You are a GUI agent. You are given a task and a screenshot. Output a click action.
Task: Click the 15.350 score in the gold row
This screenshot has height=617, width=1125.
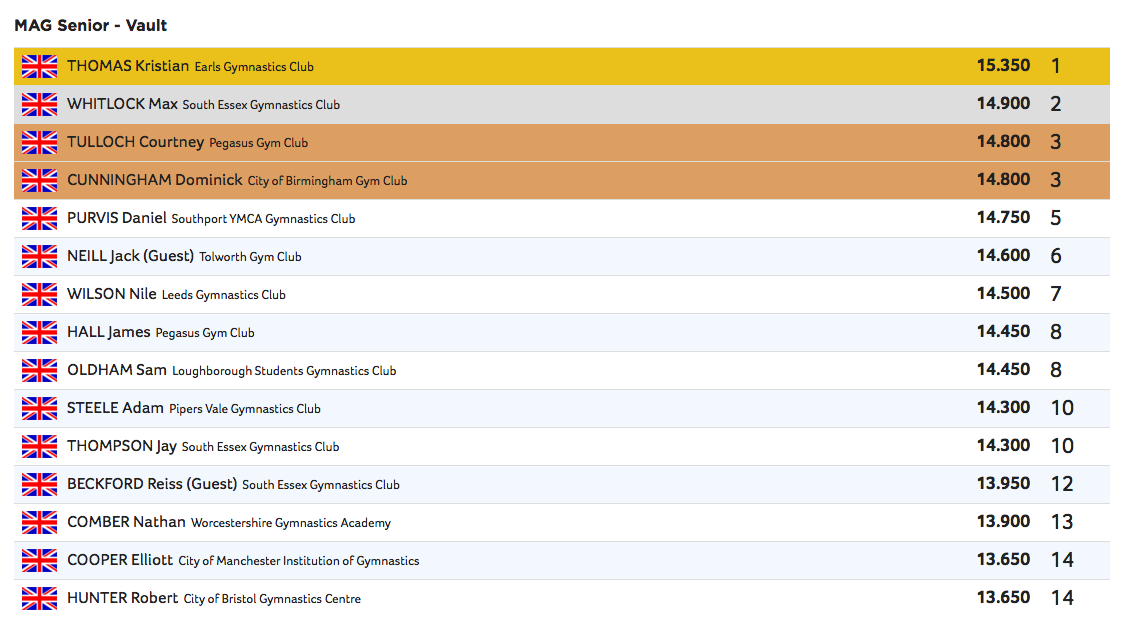tap(1002, 66)
